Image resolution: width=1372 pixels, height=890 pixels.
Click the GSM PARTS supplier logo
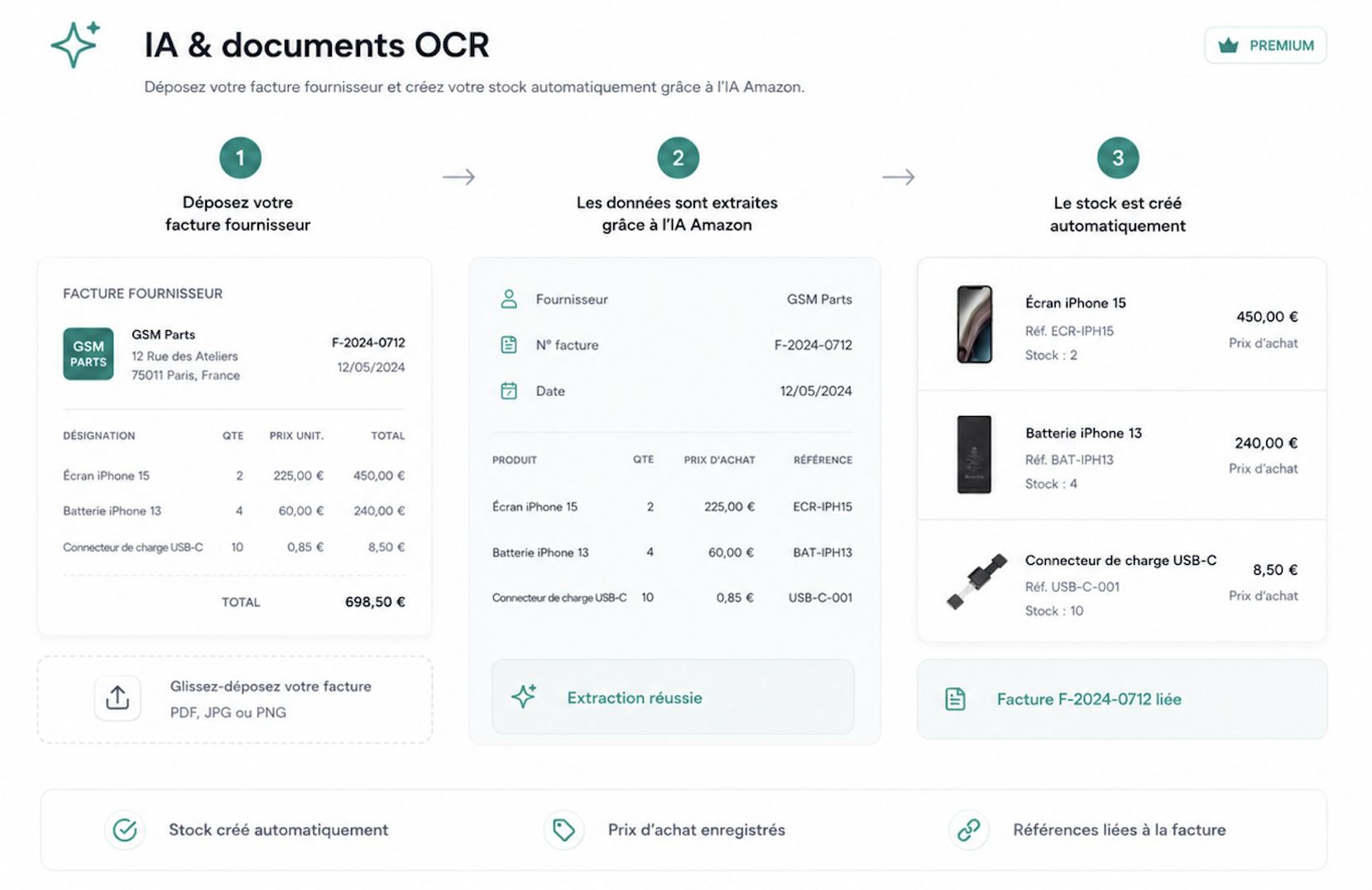[89, 354]
